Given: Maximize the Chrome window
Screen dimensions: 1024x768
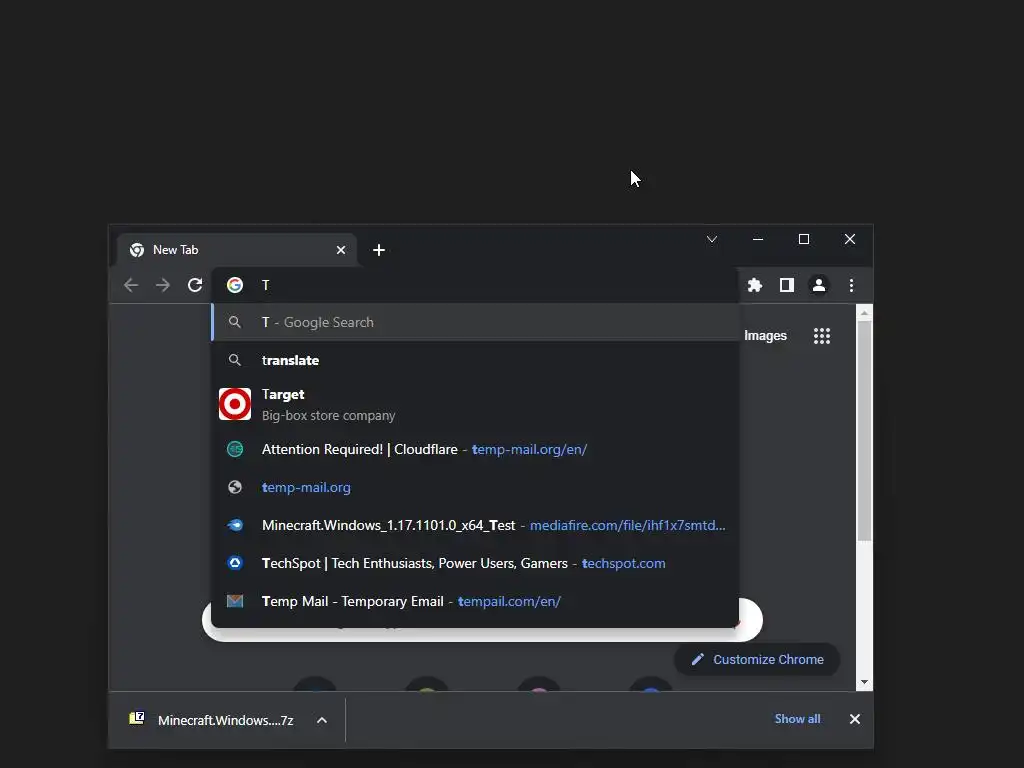Looking at the screenshot, I should (x=804, y=239).
